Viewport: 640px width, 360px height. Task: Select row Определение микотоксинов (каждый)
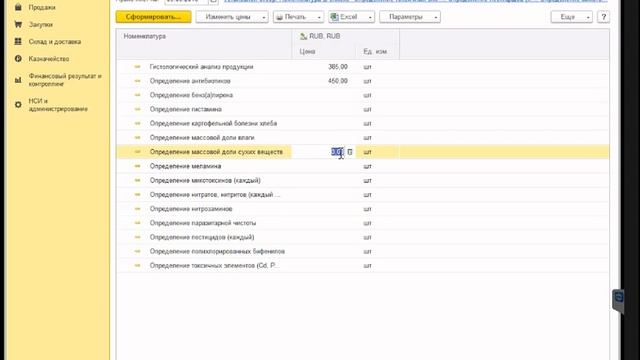[x=362, y=180]
